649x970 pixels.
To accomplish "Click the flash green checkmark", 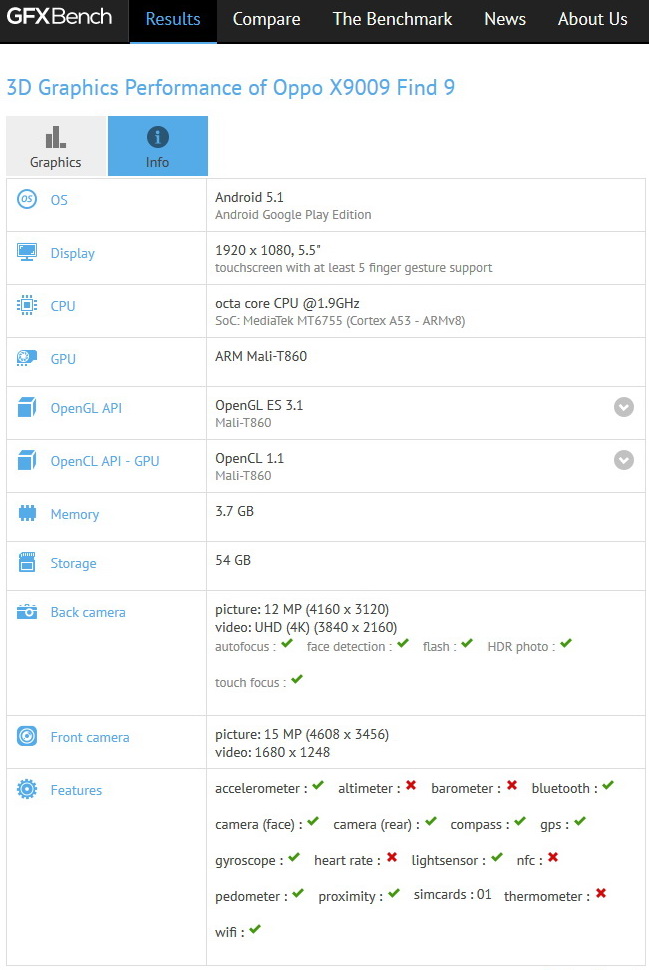I will (467, 643).
